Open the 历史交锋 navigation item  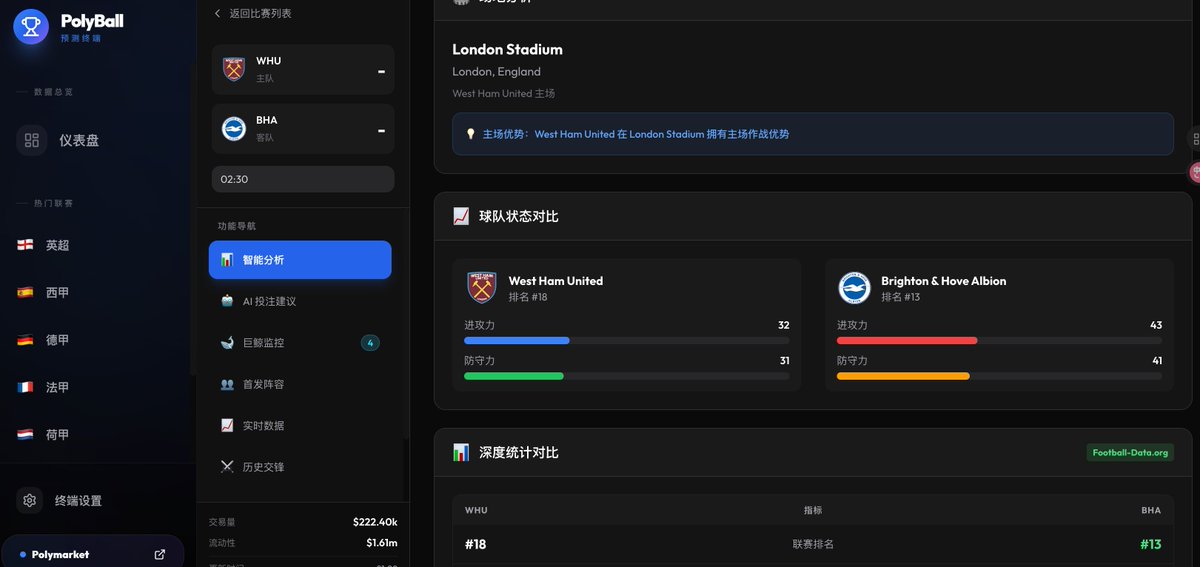(x=300, y=467)
